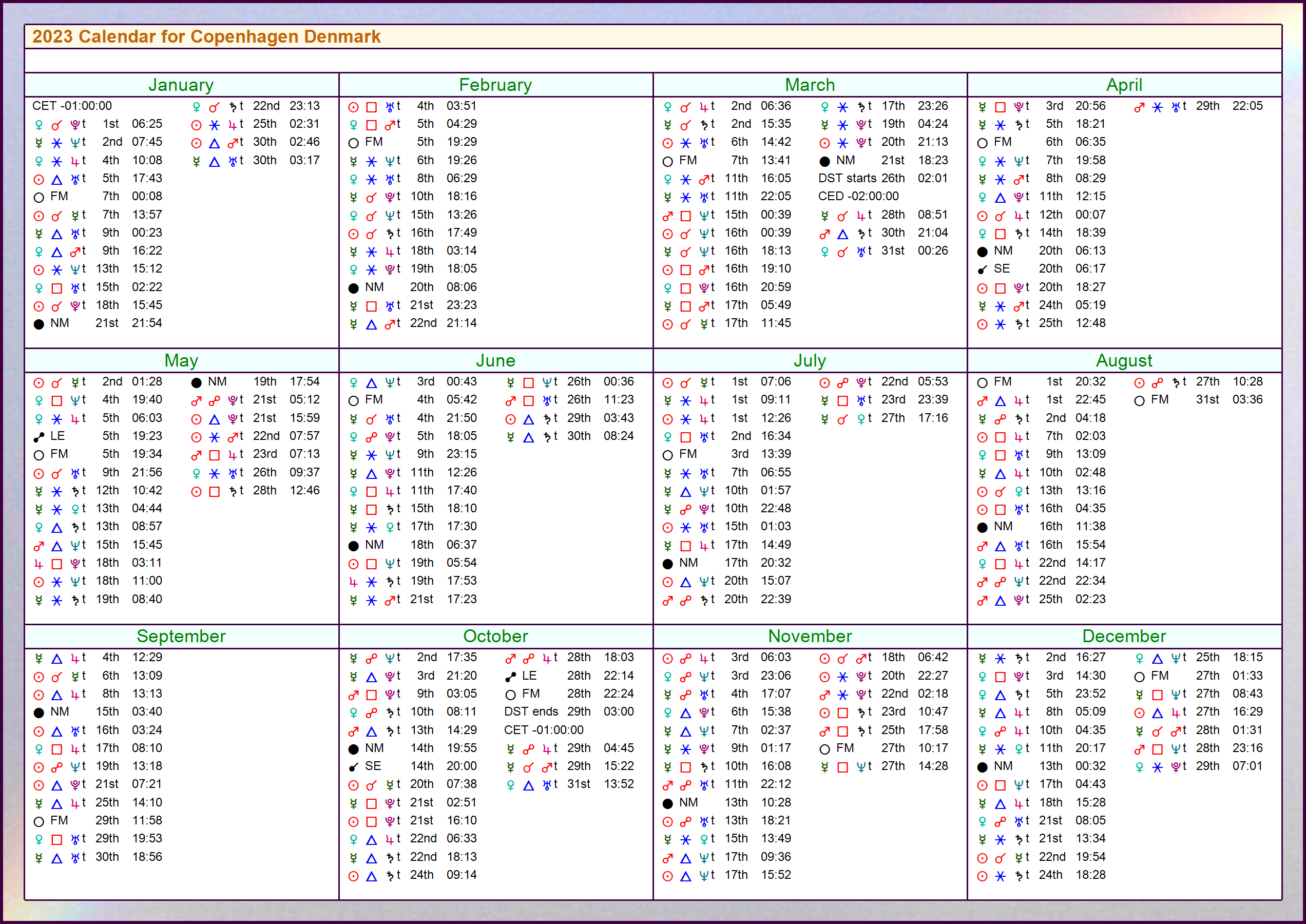Select the June Full Moon icon on 4th
Image resolution: width=1306 pixels, height=924 pixels.
click(x=353, y=400)
